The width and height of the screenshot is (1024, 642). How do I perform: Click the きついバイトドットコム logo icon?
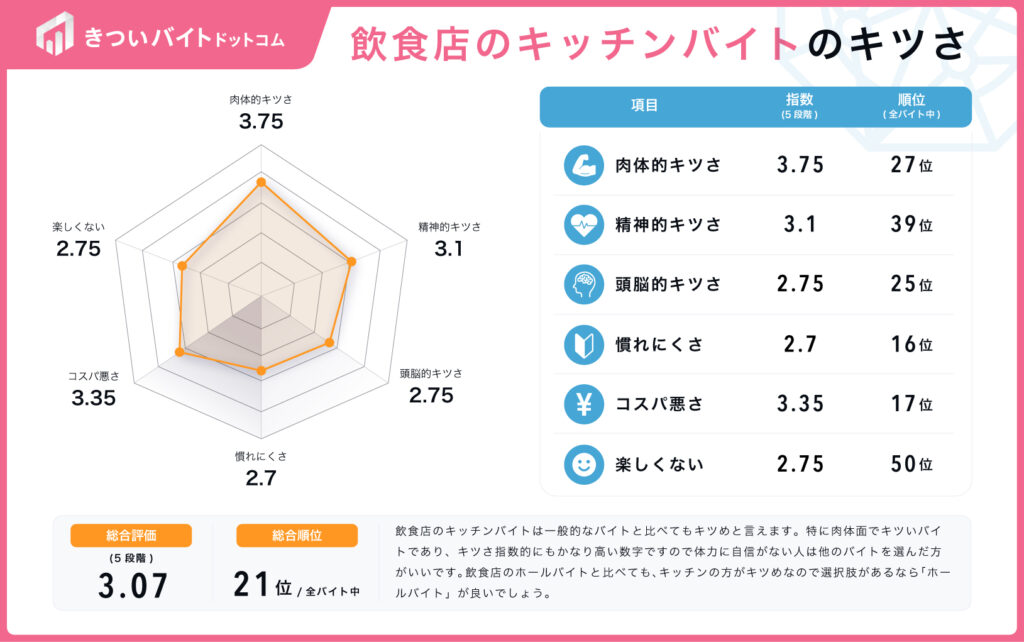tap(54, 34)
